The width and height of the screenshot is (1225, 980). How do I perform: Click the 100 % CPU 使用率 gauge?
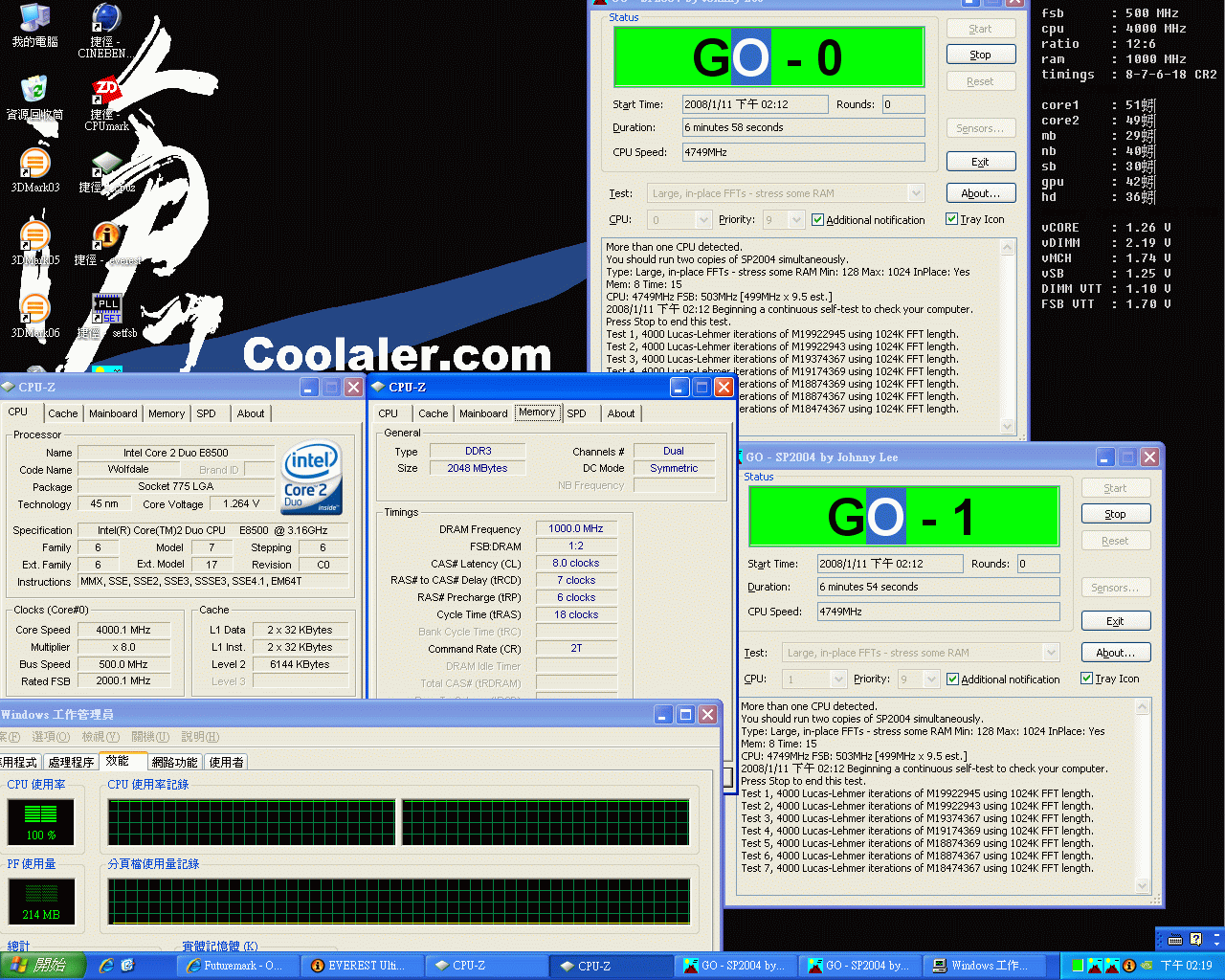click(40, 821)
